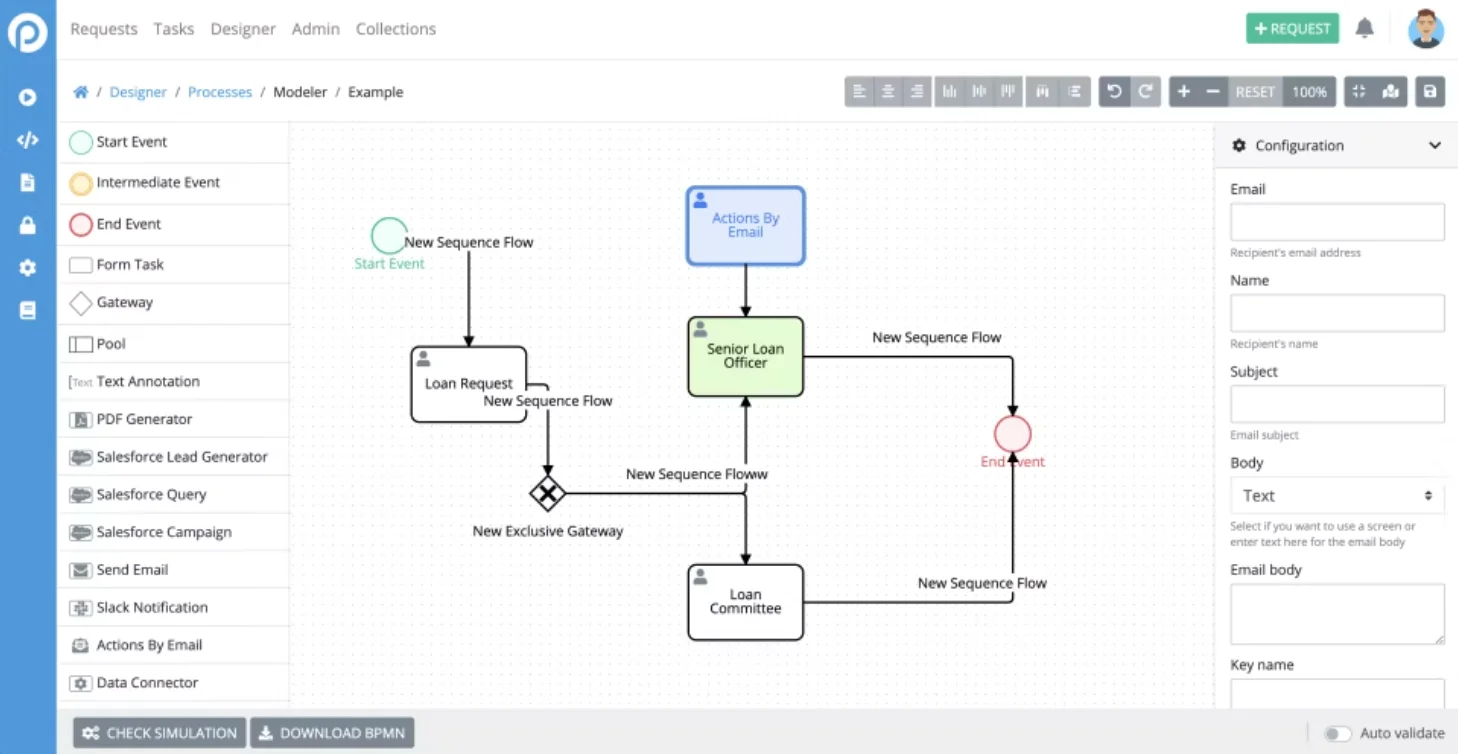Image resolution: width=1458 pixels, height=754 pixels.
Task: Select the Slack Notification palette icon
Action: point(83,607)
